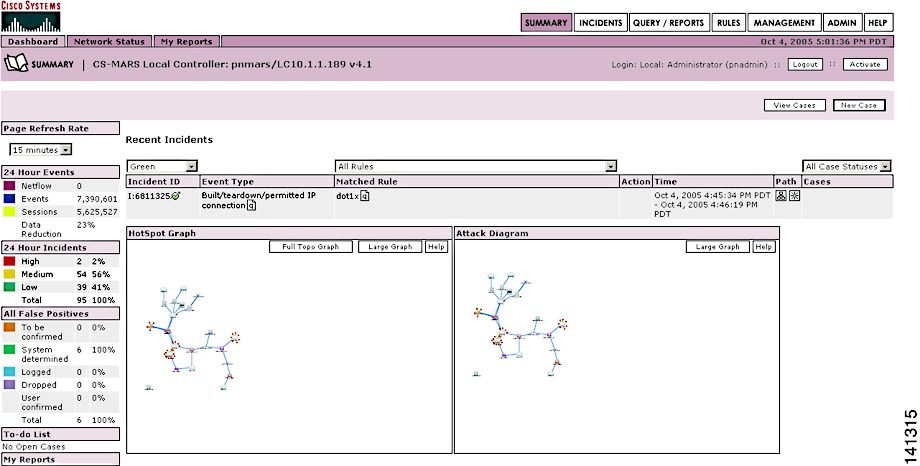This screenshot has height=466, width=920.
Task: Open HotSpot Graph Large Graph button
Action: point(390,246)
